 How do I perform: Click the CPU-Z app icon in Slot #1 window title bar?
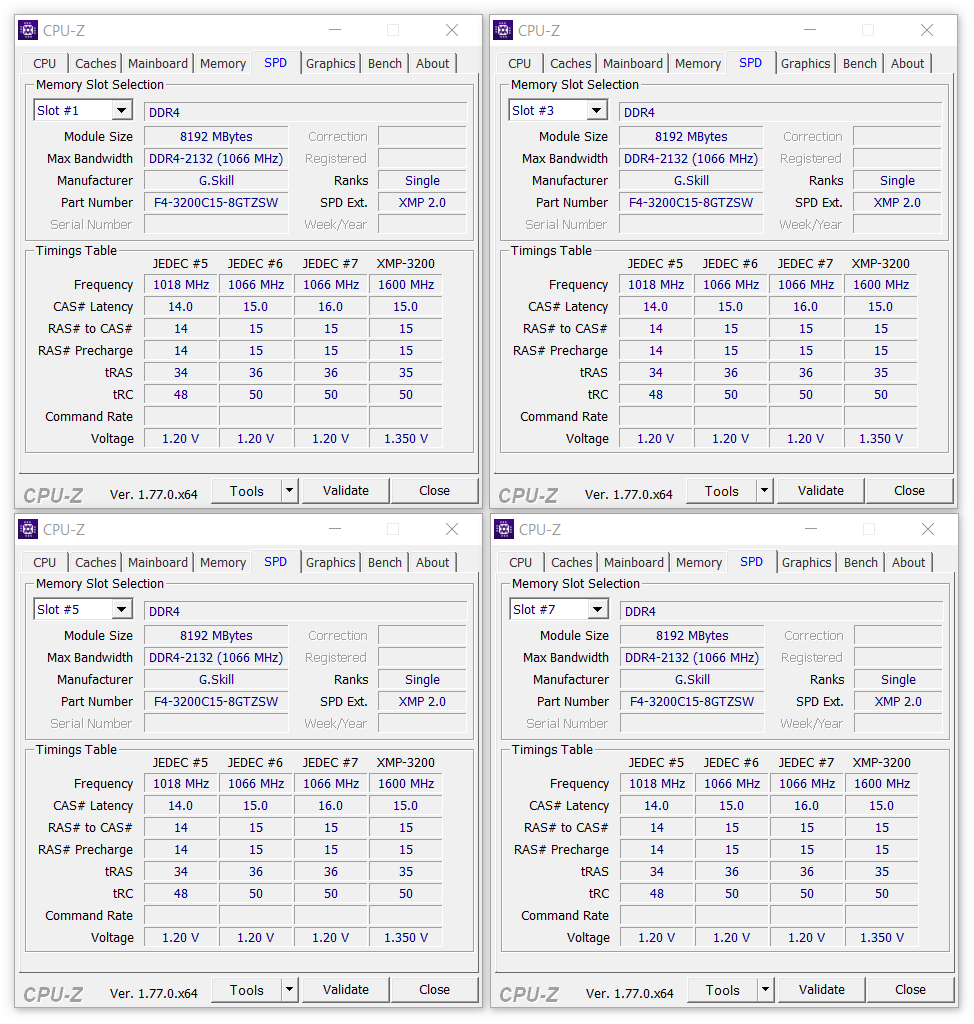(x=28, y=30)
